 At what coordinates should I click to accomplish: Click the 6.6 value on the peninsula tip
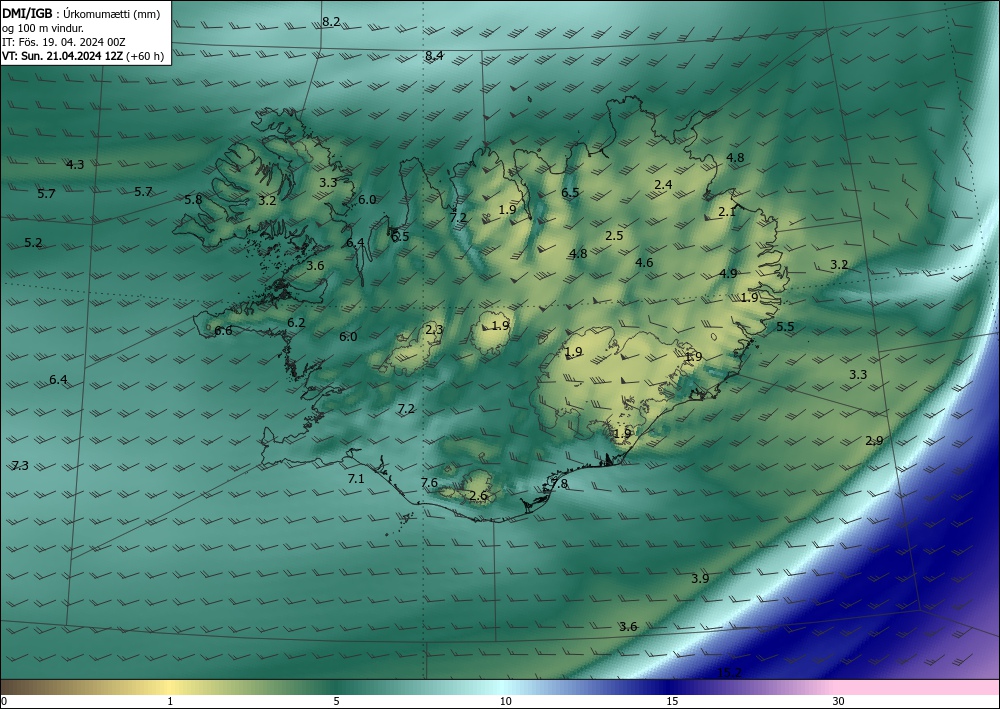click(223, 330)
